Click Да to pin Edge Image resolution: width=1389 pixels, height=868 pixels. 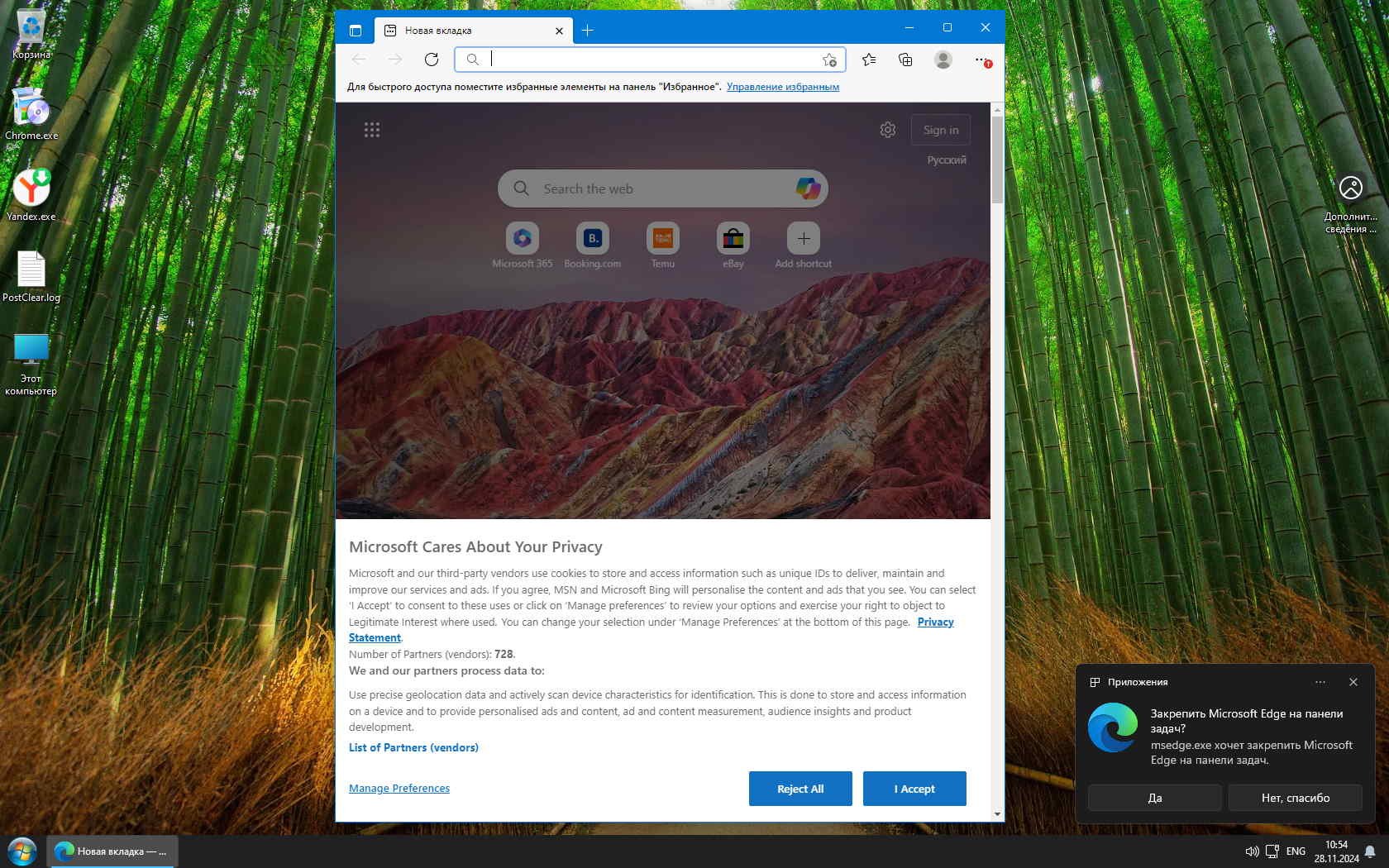[x=1155, y=798]
